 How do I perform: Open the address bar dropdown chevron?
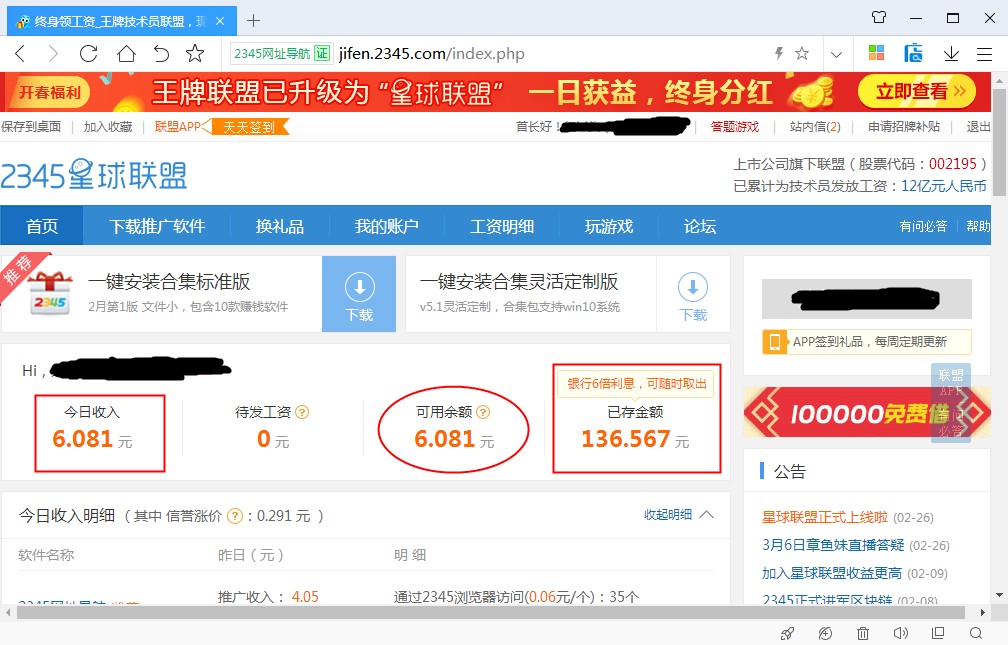click(x=837, y=53)
